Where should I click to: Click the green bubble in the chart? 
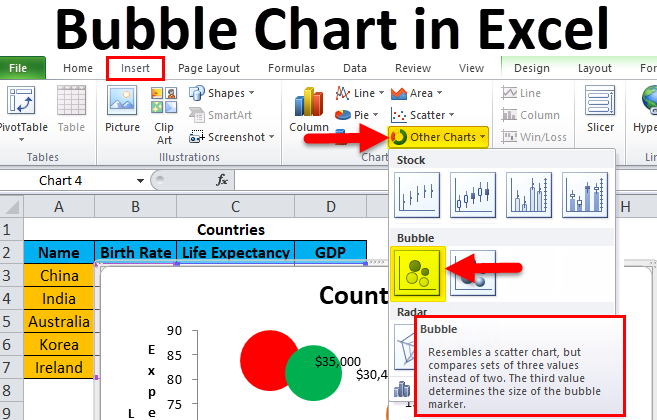click(313, 373)
